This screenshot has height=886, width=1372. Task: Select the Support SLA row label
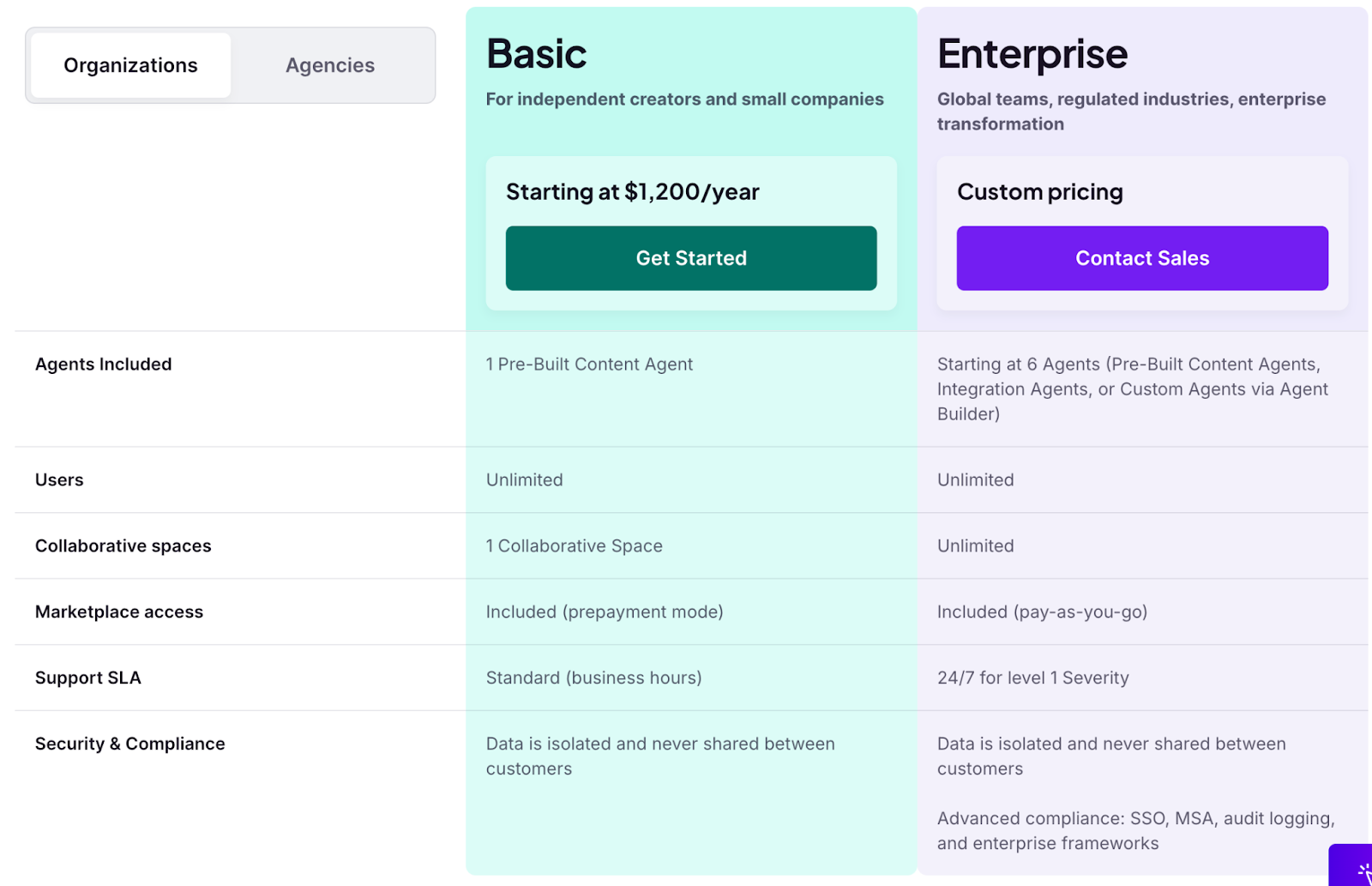pyautogui.click(x=87, y=678)
